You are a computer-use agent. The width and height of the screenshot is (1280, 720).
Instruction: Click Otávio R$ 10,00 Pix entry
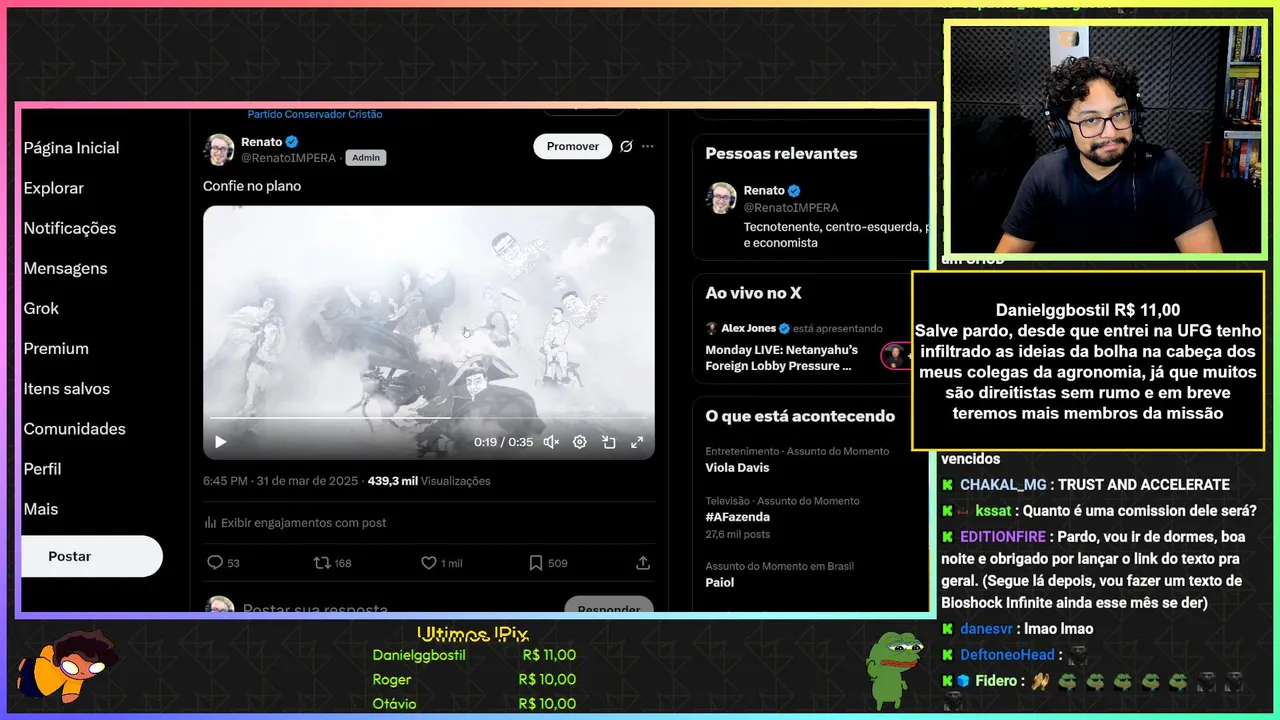pyautogui.click(x=474, y=704)
